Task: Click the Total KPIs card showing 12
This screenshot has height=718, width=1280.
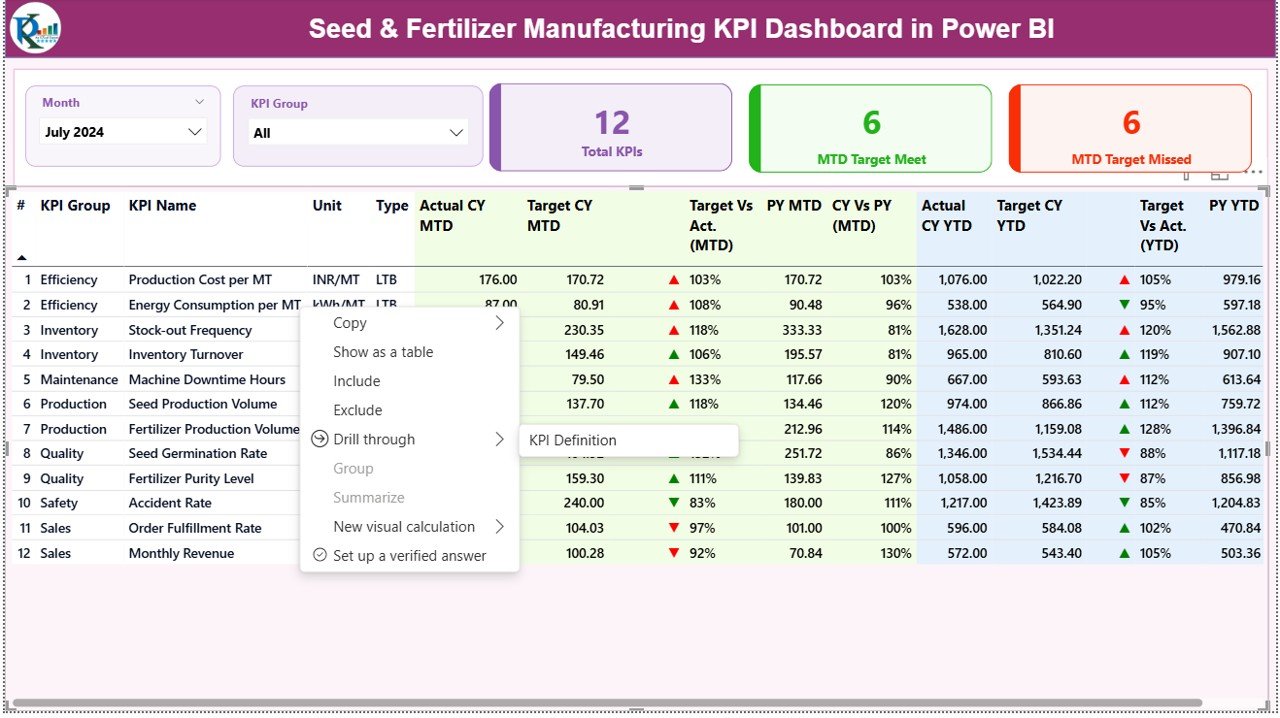Action: coord(610,127)
